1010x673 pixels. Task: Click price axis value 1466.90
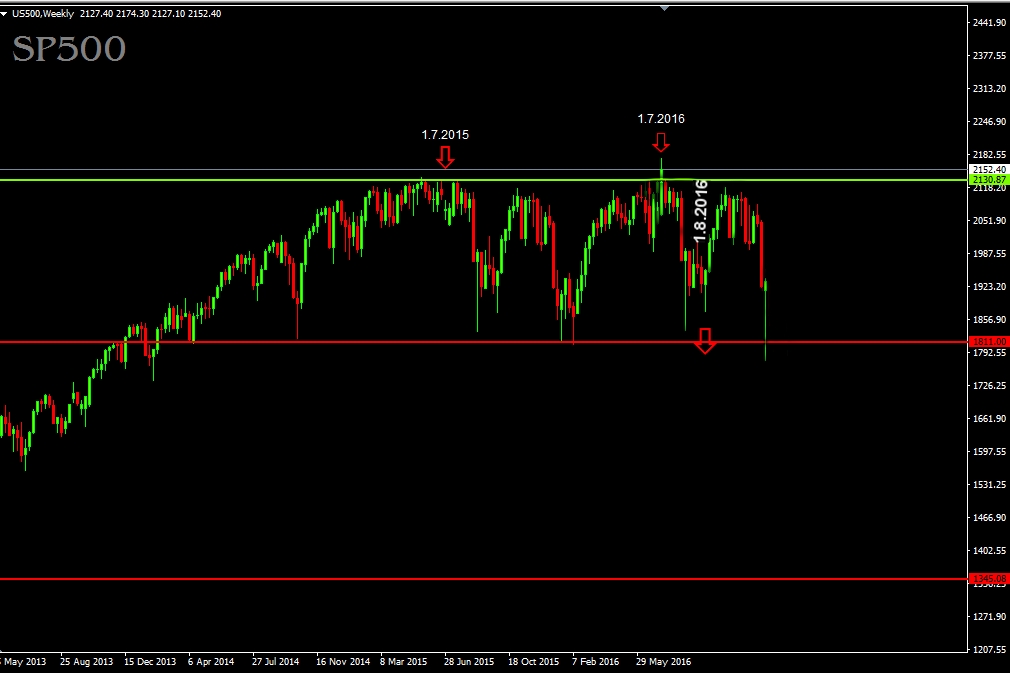(989, 517)
